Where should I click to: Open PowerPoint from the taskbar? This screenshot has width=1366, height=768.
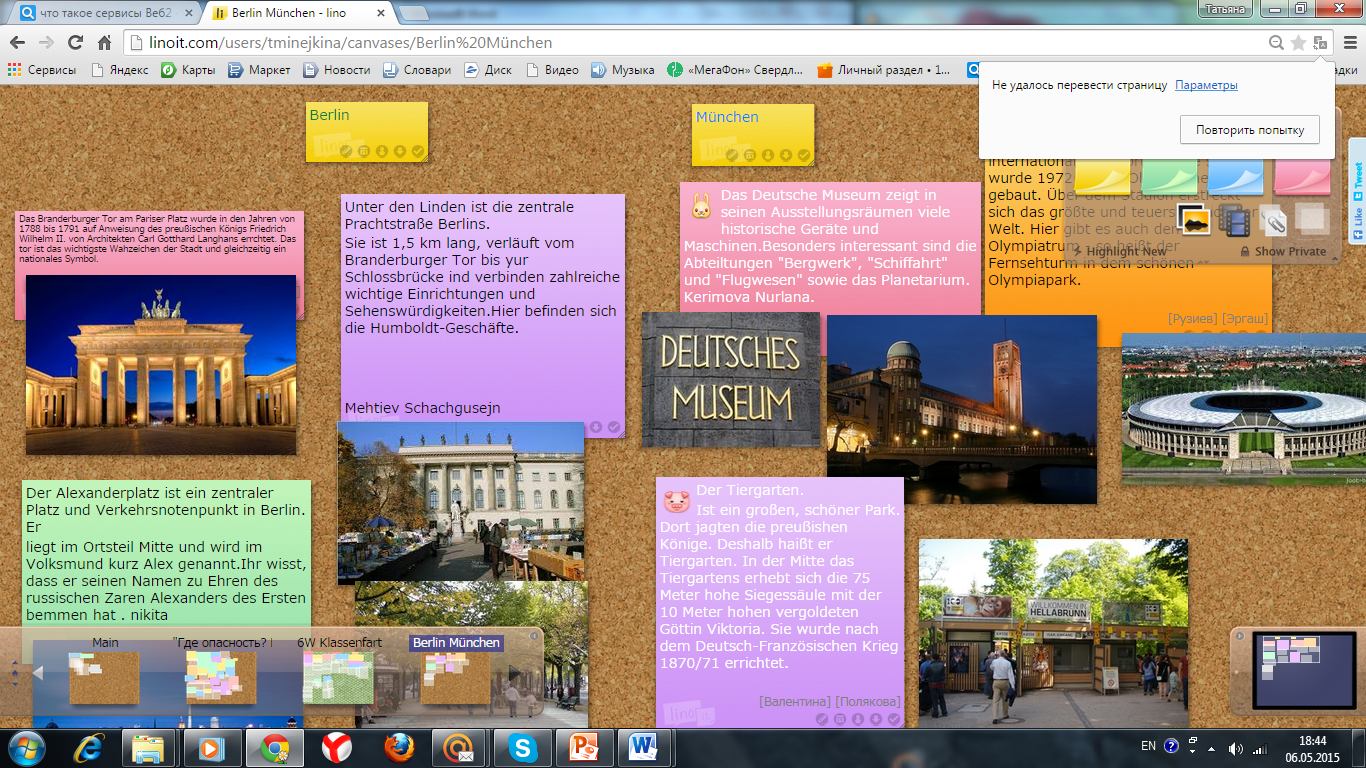[583, 747]
